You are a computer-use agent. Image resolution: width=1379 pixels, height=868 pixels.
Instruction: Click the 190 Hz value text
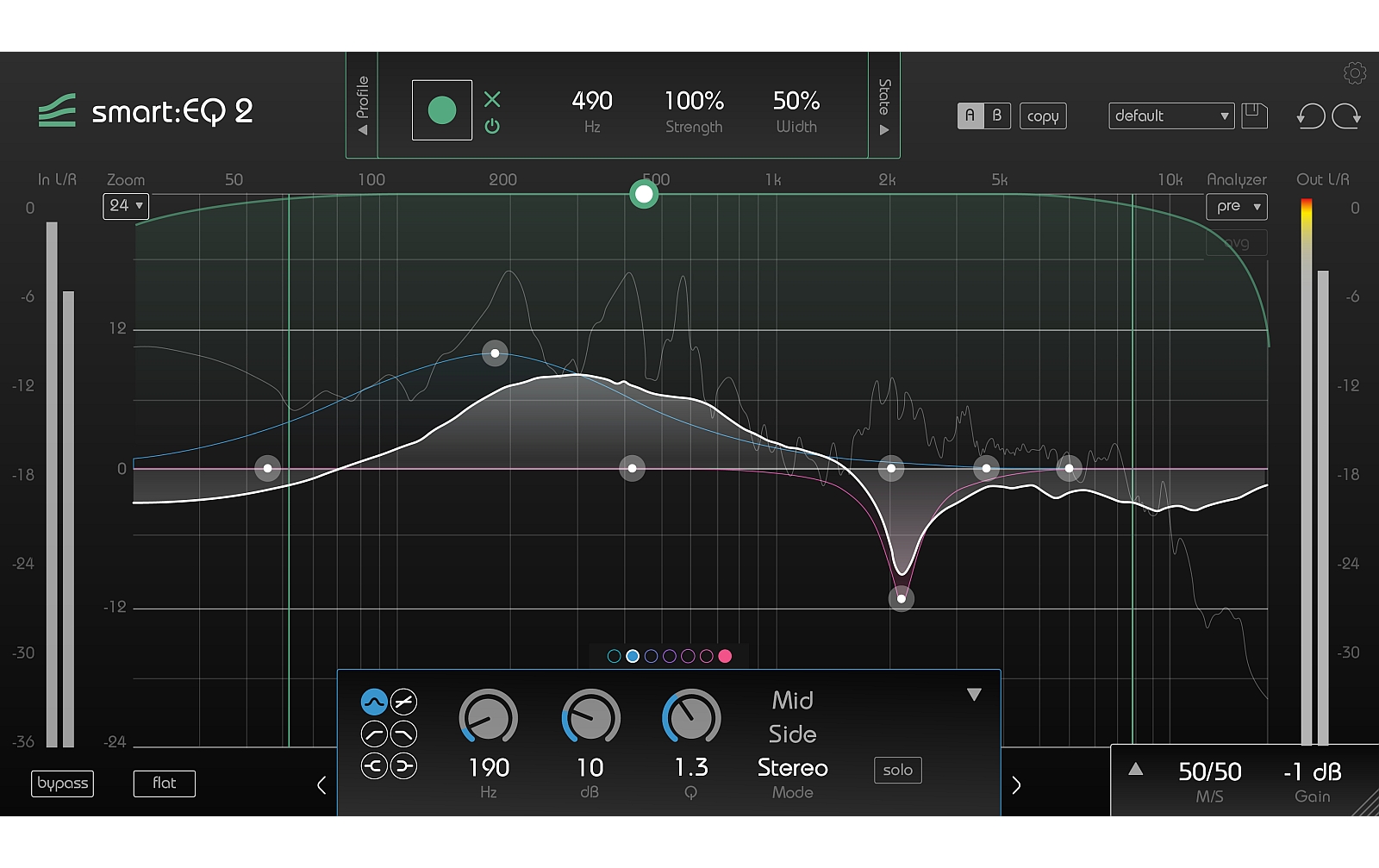(489, 767)
